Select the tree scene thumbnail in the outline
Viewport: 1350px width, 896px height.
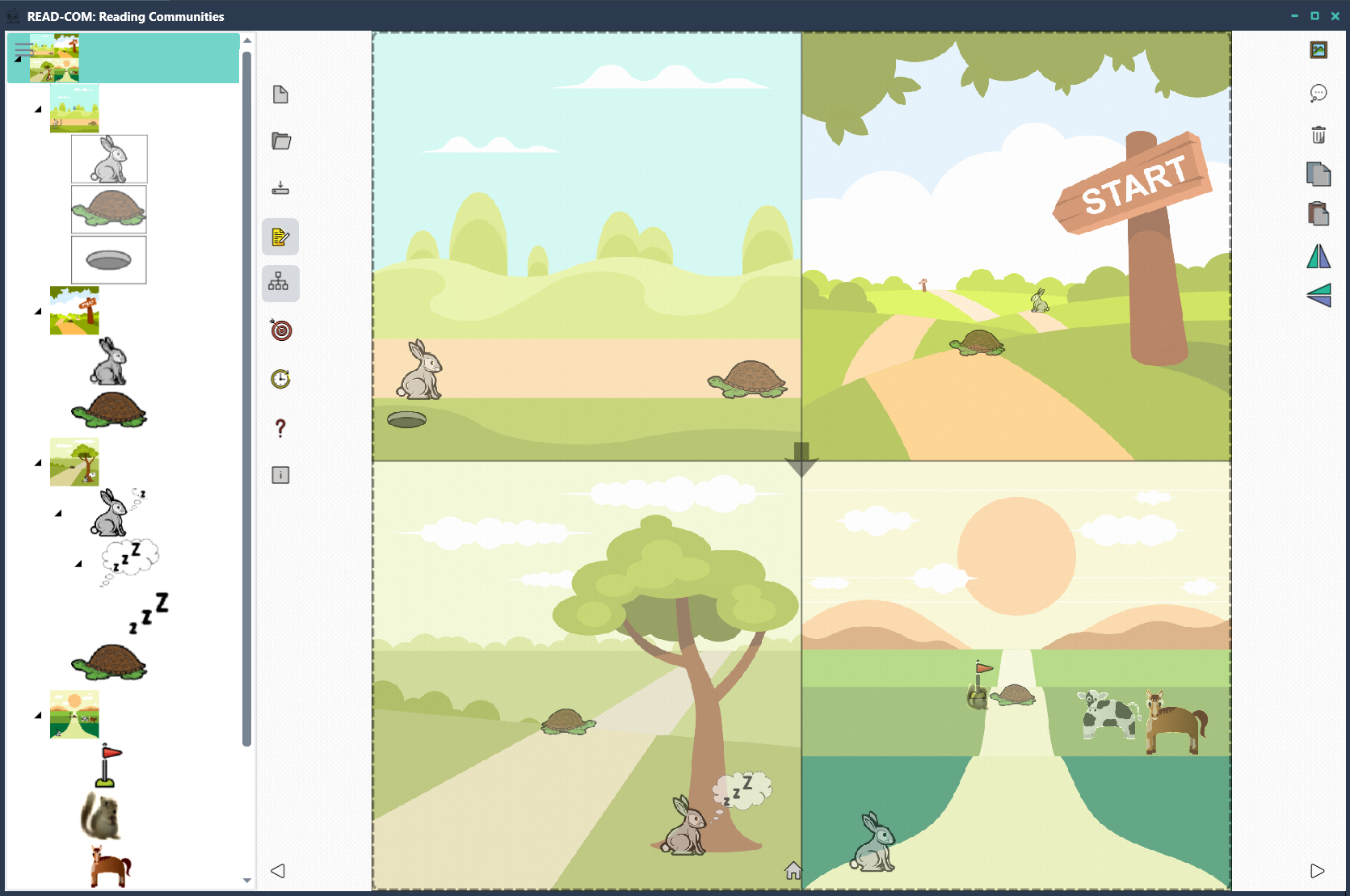(x=74, y=462)
